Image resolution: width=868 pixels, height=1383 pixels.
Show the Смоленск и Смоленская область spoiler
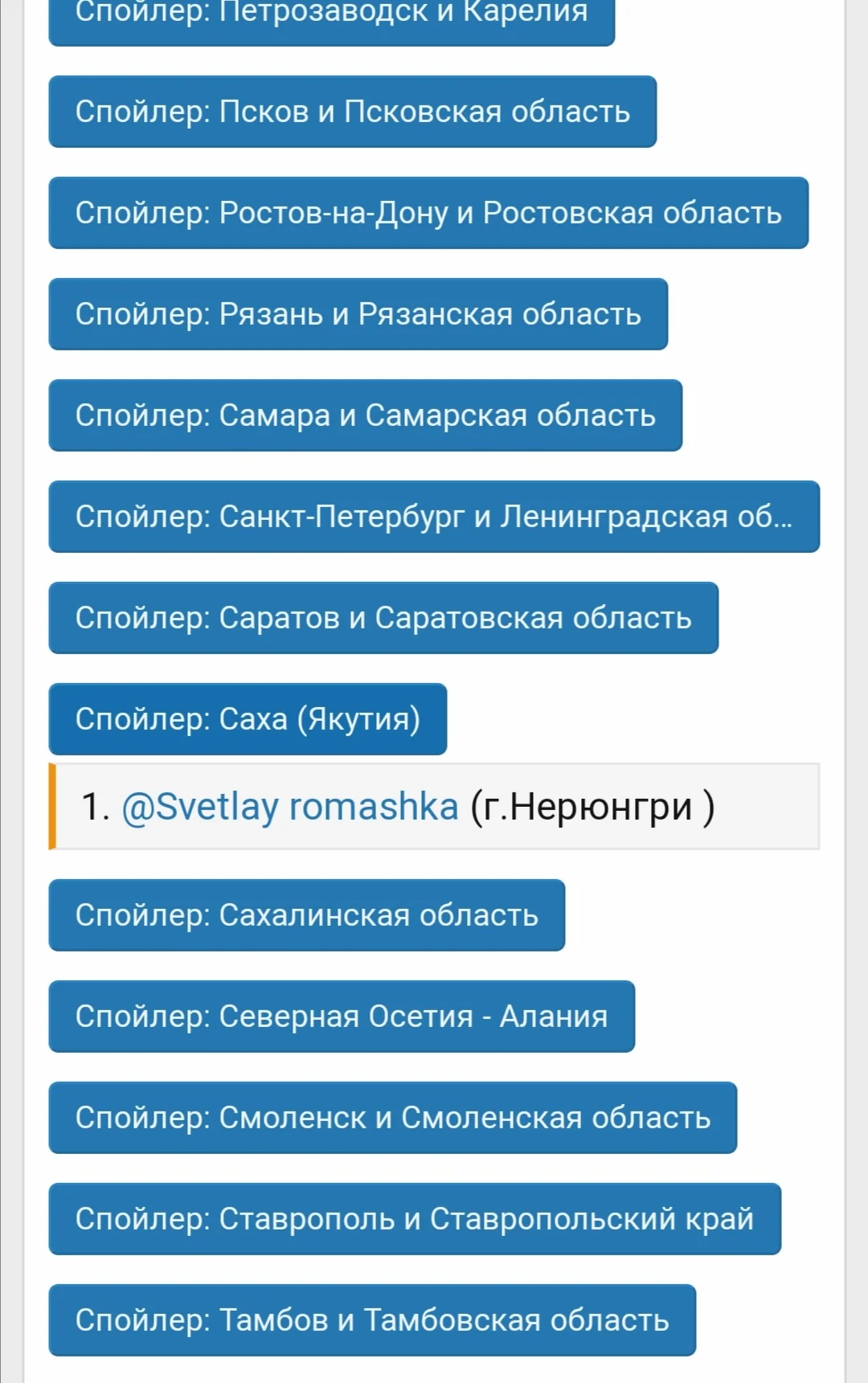pos(392,1118)
